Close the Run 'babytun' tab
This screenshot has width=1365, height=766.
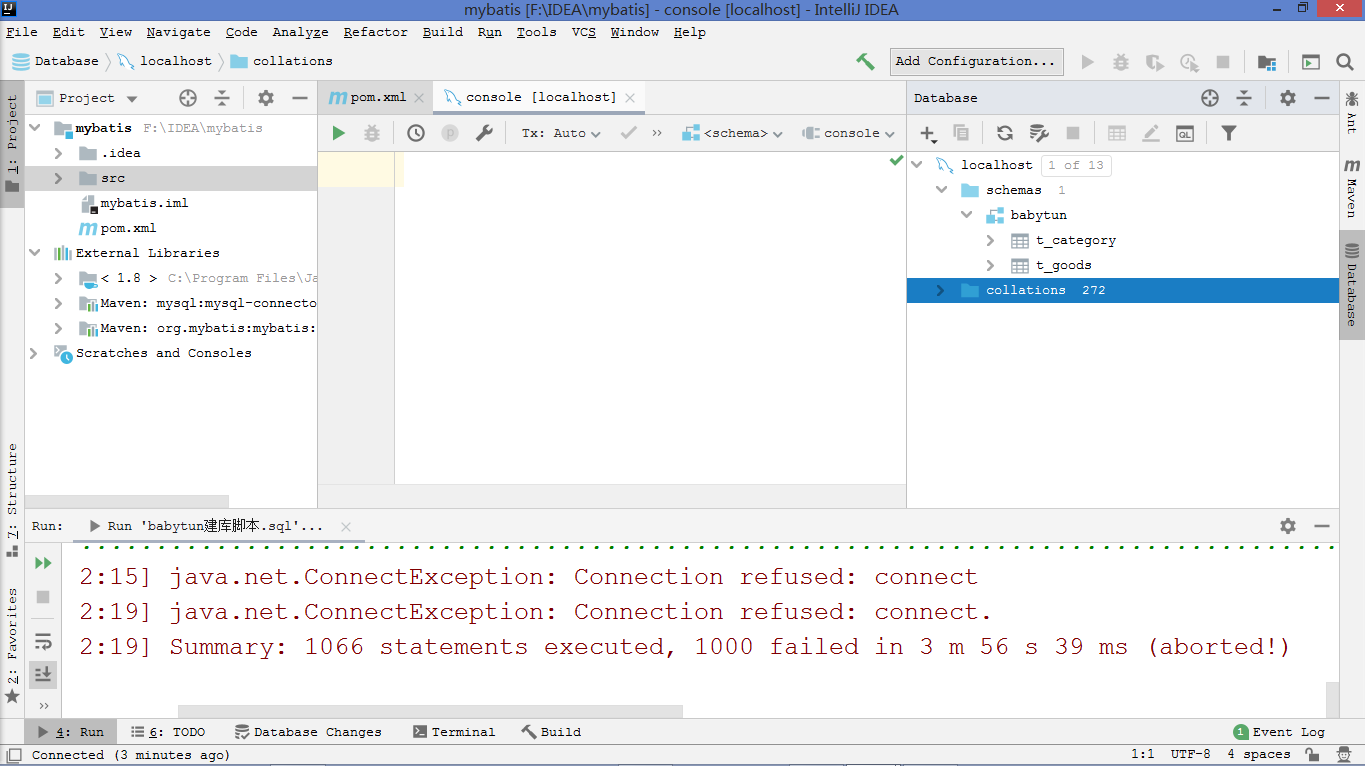(x=346, y=526)
